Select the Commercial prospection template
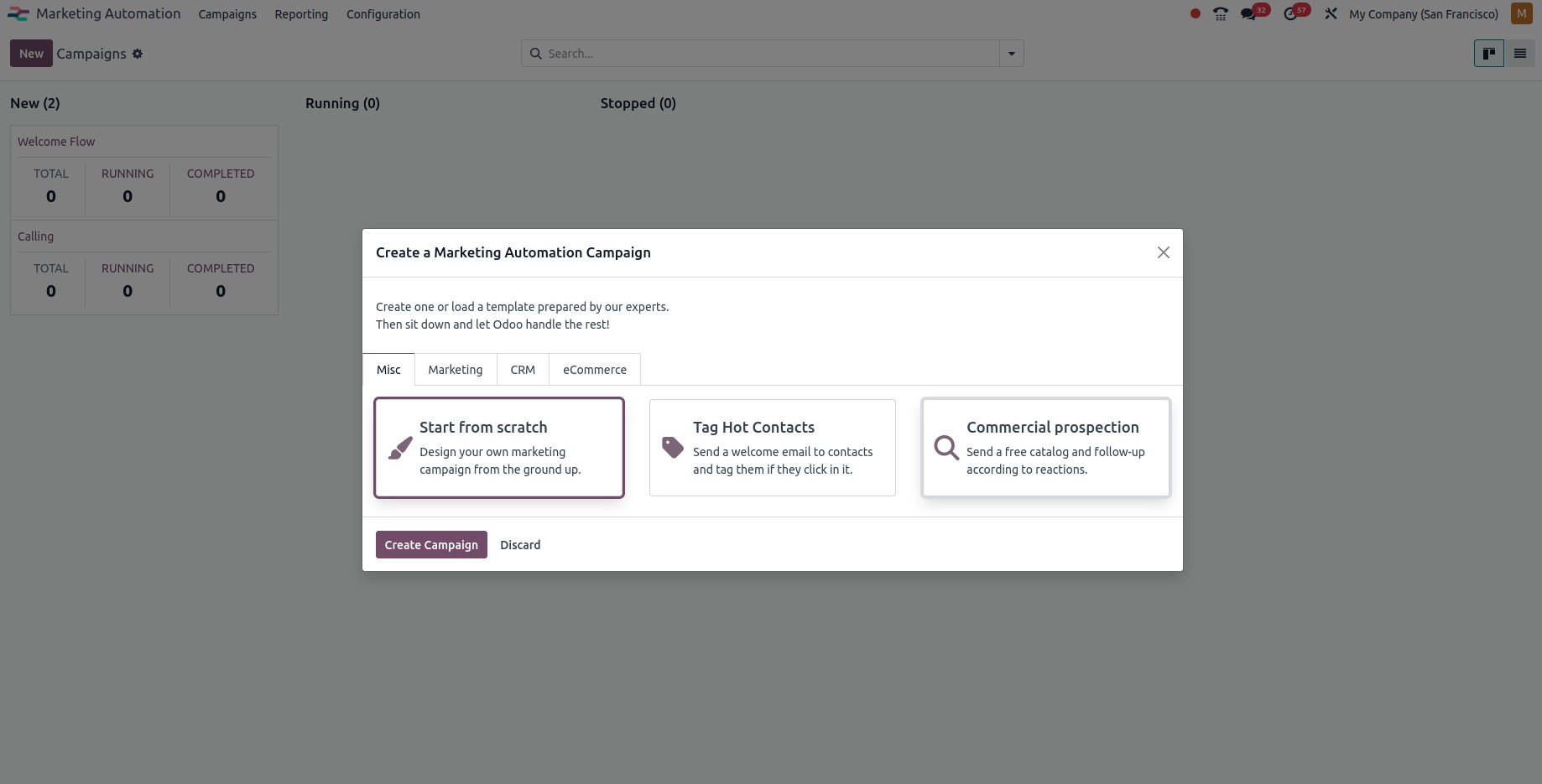Screen dimensions: 1542x784 [1044, 447]
